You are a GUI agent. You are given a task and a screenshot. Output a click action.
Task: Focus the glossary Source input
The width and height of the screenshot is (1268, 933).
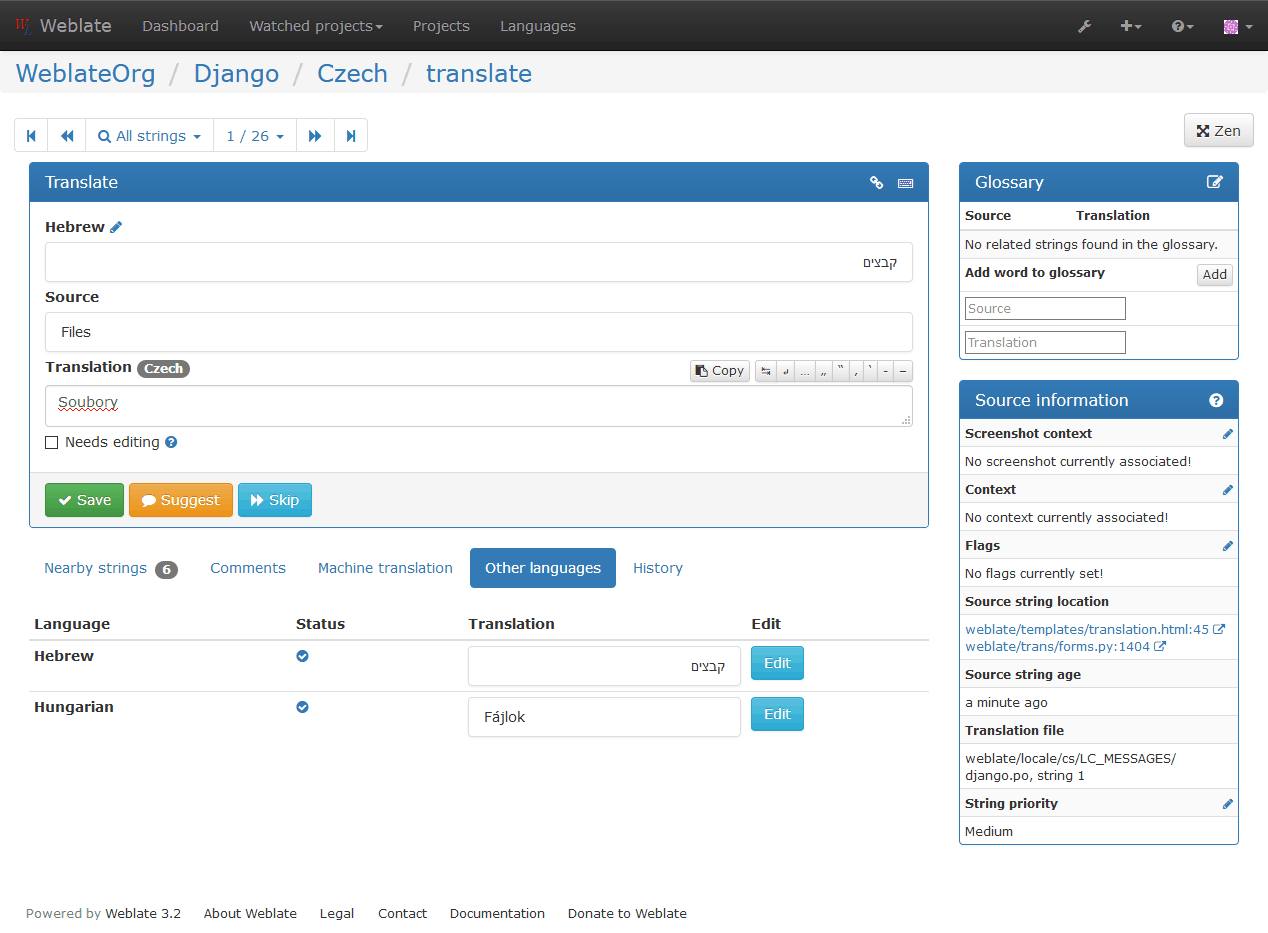(x=1045, y=308)
